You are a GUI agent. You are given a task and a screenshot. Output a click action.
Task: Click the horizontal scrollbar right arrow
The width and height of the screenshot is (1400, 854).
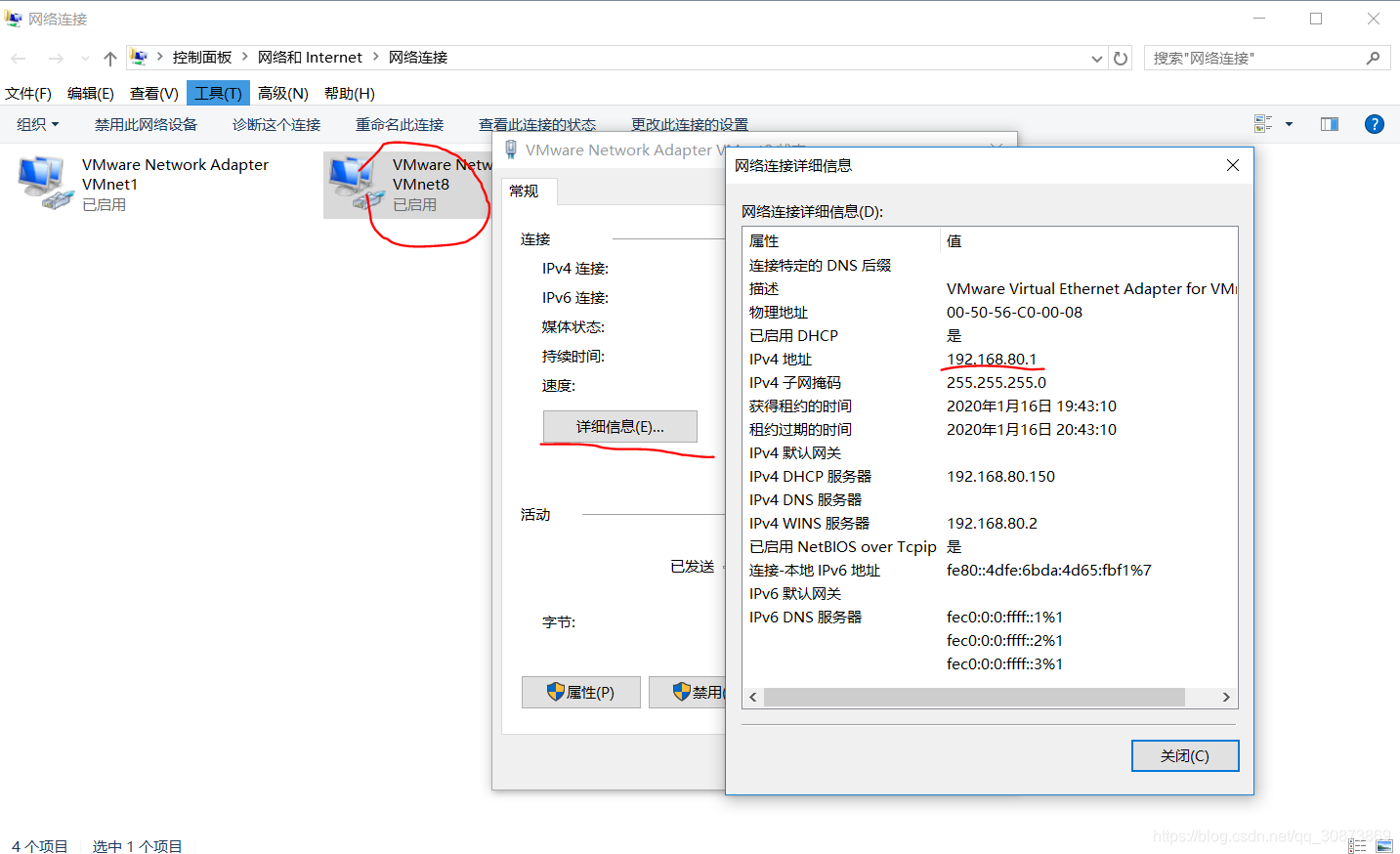[x=1226, y=697]
